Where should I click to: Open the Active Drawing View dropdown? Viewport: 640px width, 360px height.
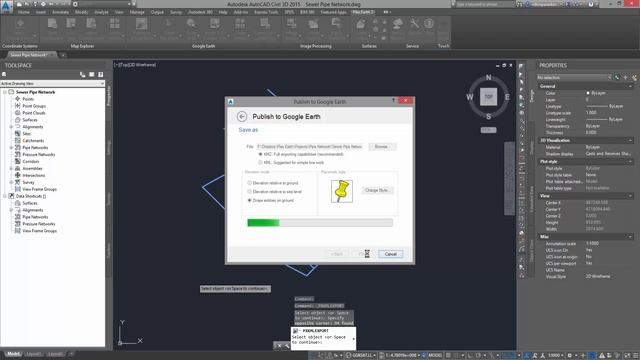(x=52, y=83)
